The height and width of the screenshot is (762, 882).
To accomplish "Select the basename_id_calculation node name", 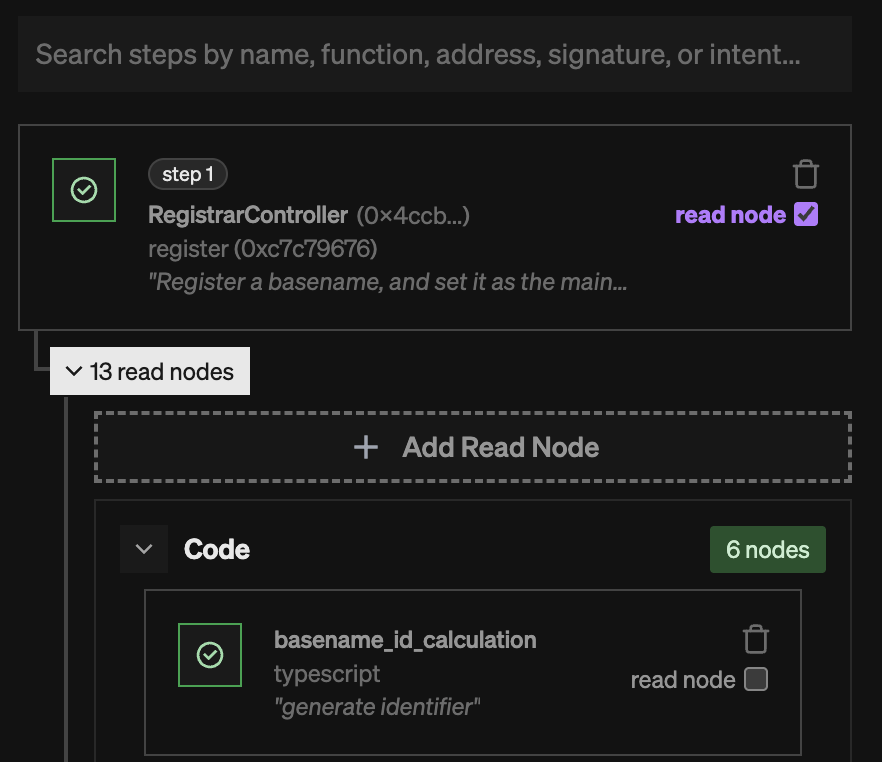I will (x=404, y=639).
